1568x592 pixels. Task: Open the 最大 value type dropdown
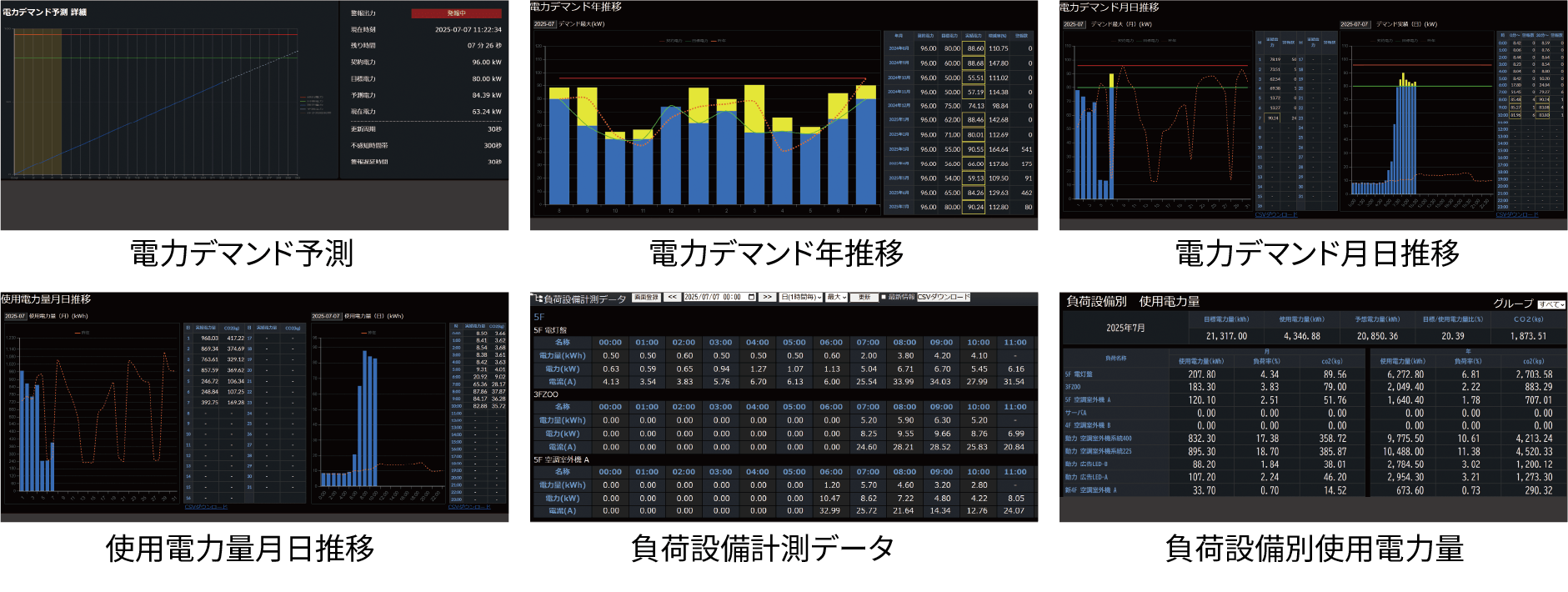837,298
